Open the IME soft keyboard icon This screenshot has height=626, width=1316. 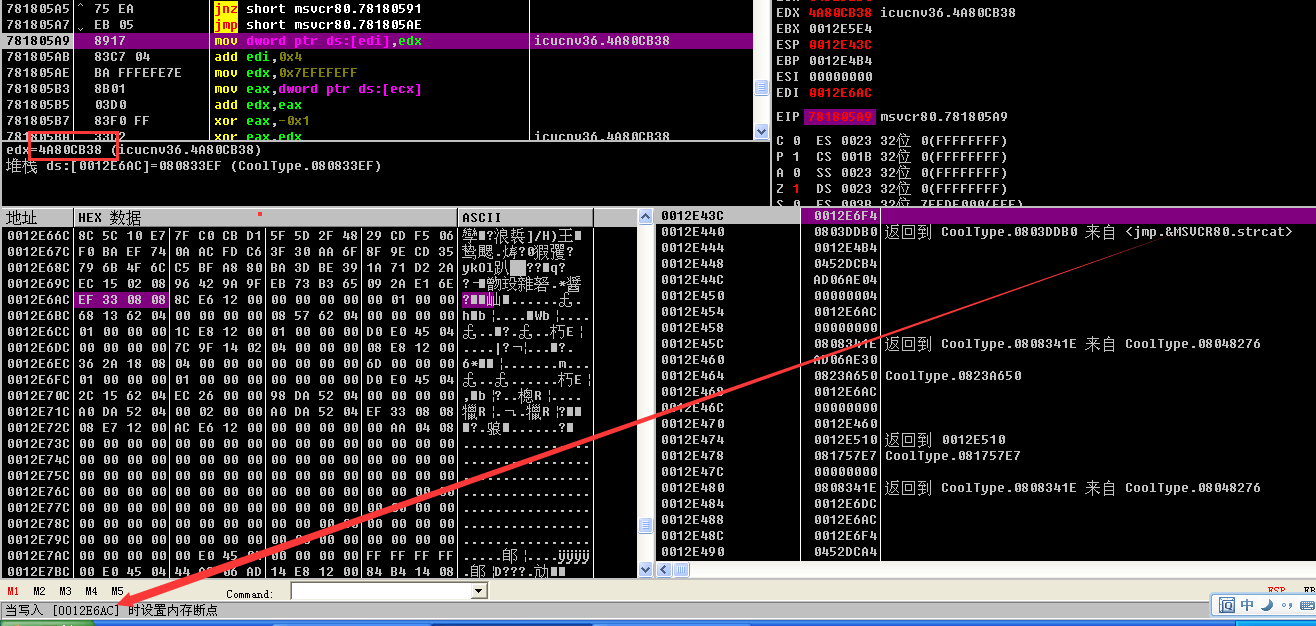pos(1306,605)
